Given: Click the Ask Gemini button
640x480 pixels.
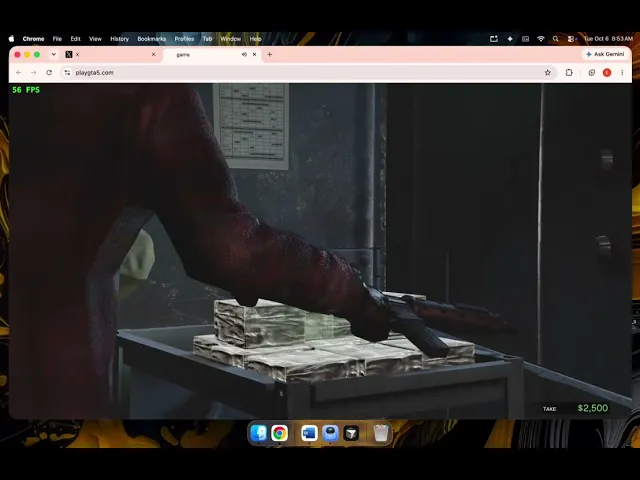Looking at the screenshot, I should [605, 54].
